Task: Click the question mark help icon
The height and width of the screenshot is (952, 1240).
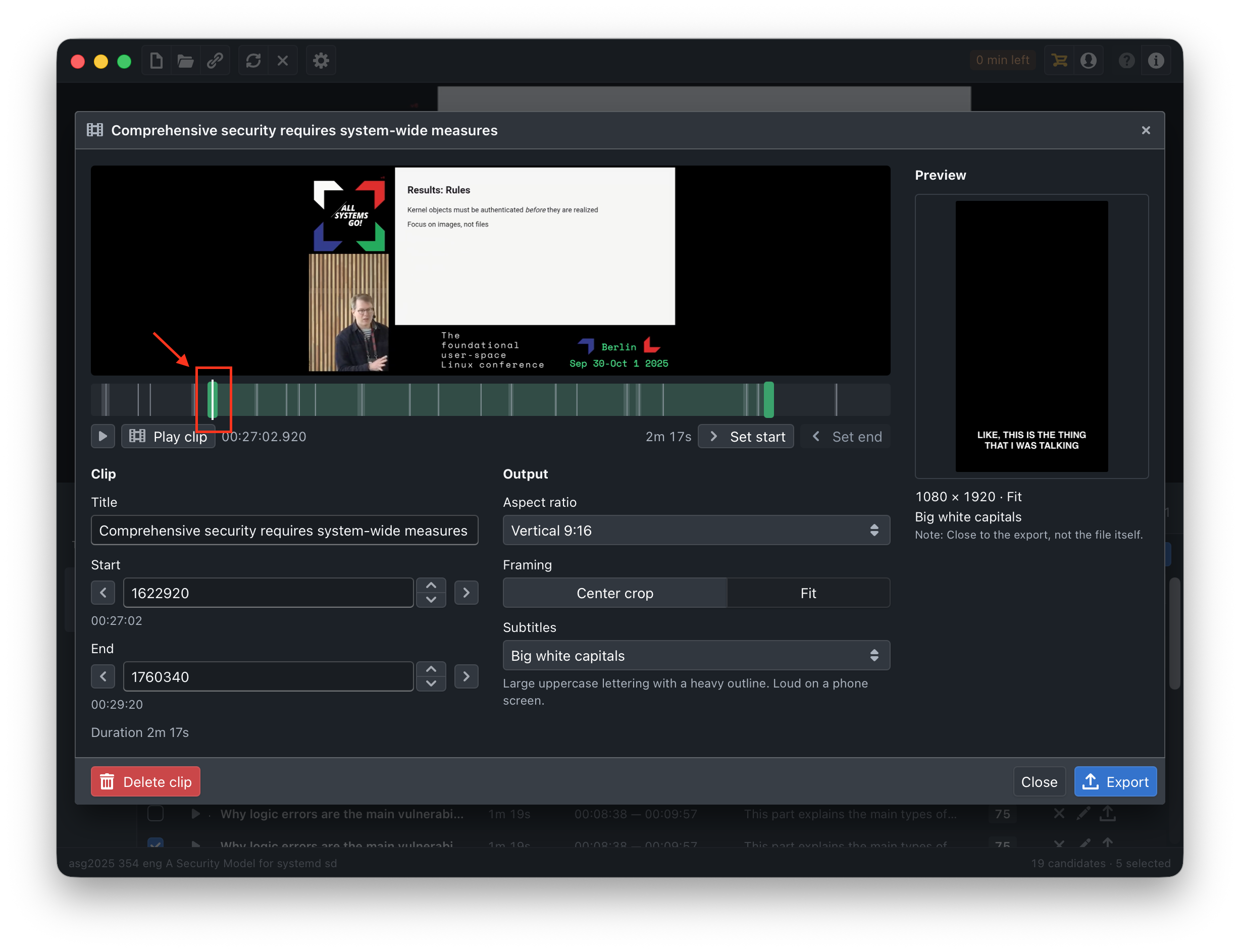Action: pos(1127,61)
